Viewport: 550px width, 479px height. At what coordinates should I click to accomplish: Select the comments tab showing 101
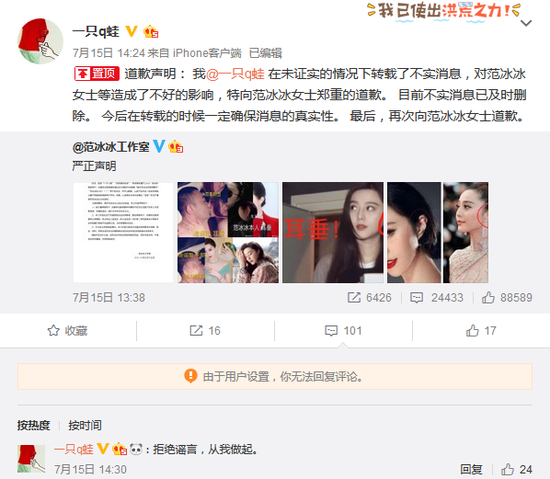(343, 331)
